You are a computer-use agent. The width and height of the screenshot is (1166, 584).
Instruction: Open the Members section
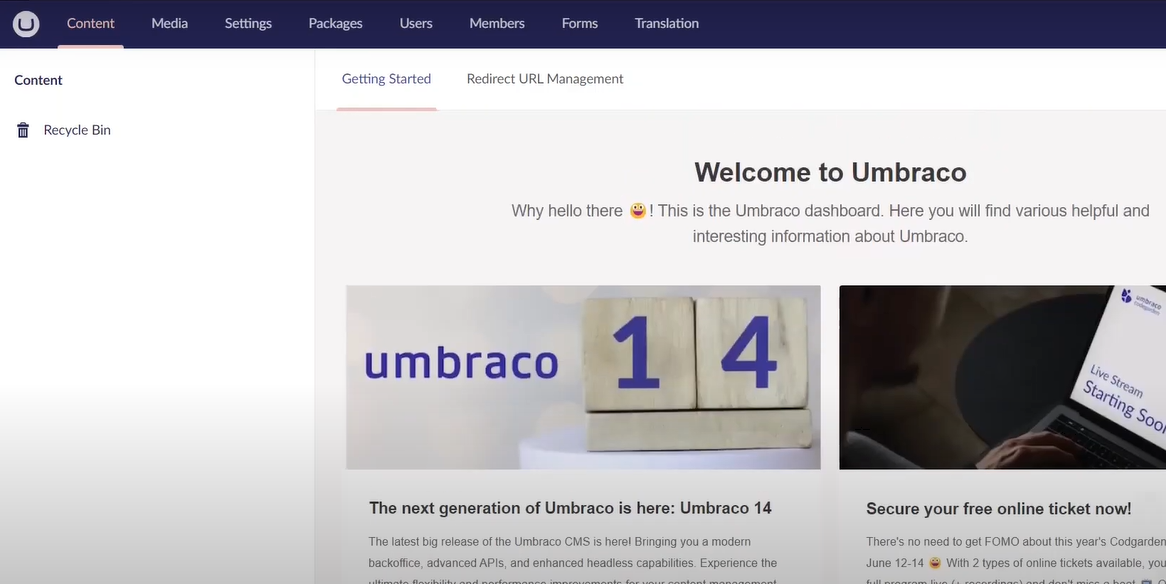497,23
